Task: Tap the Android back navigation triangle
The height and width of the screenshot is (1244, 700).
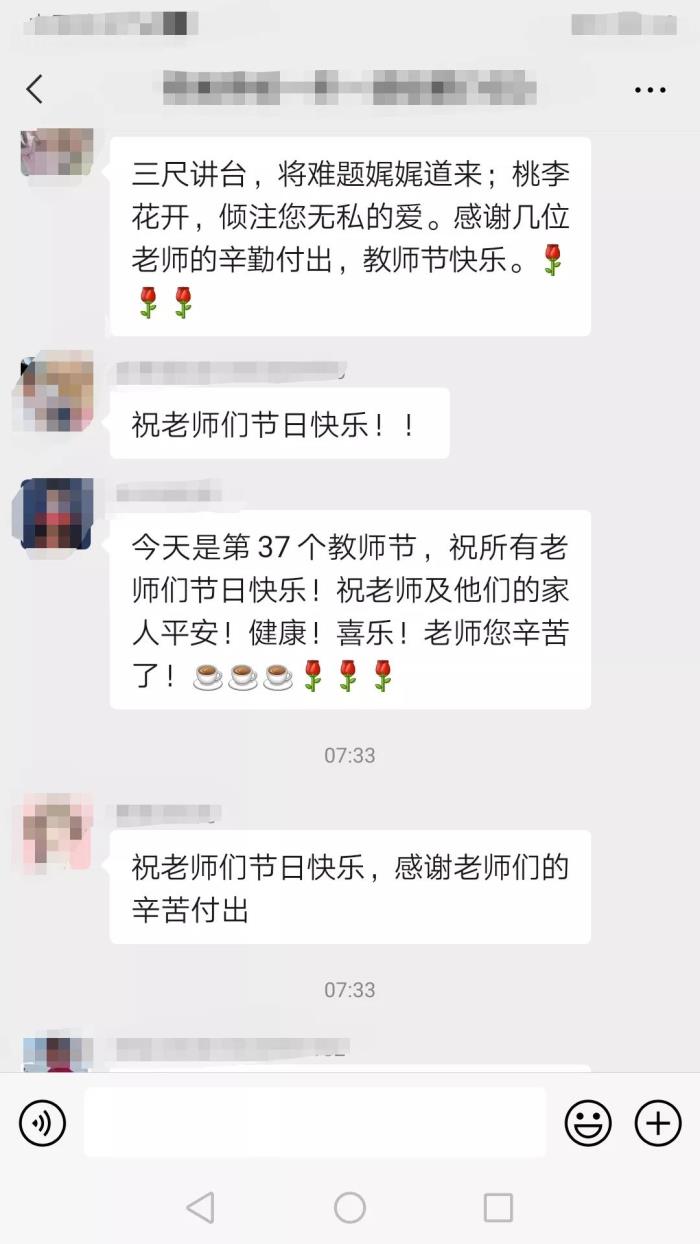Action: coord(201,1207)
